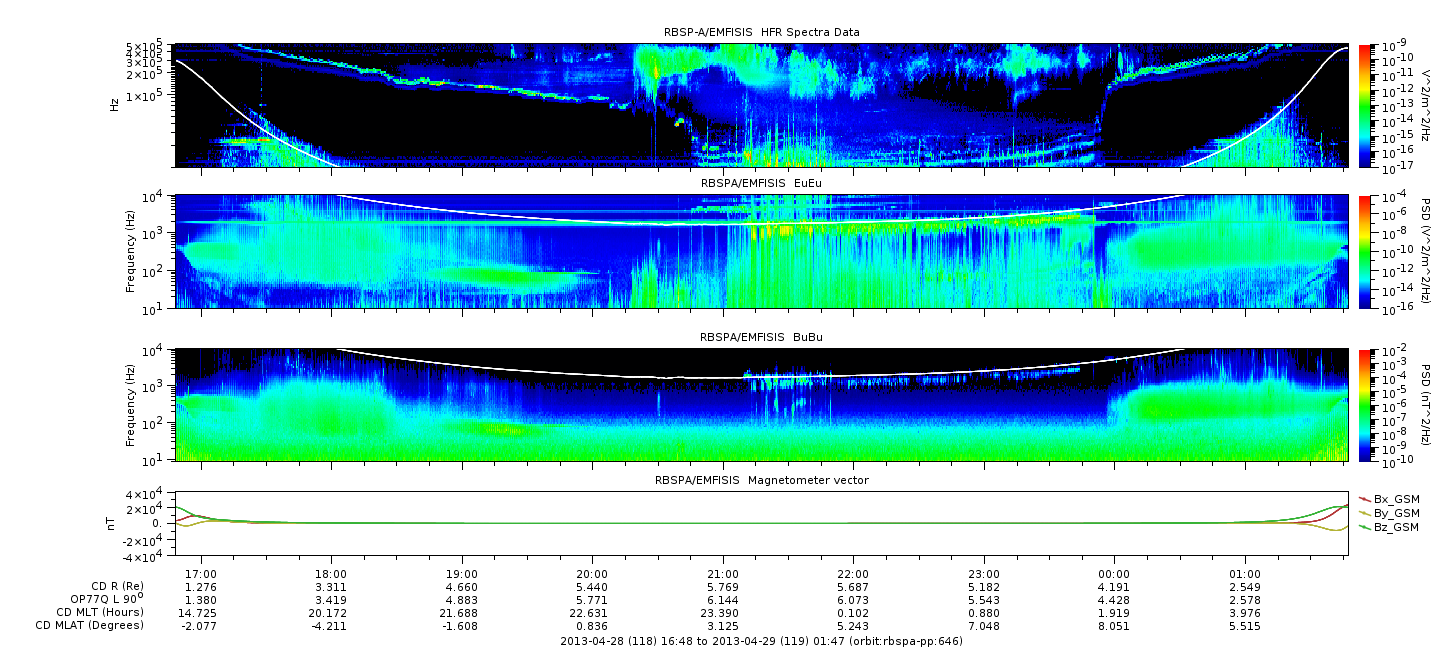
Task: Click the date range caption below the plots
Action: pos(761,640)
